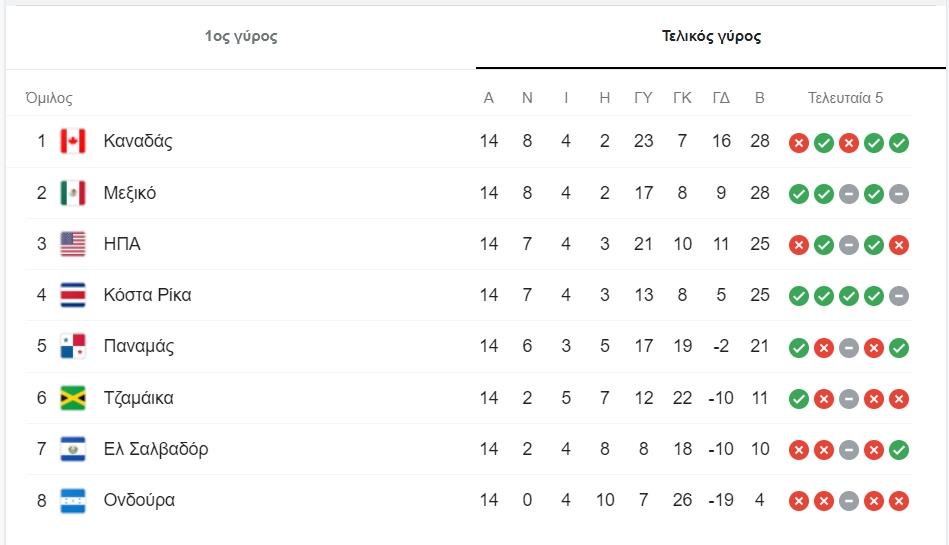The width and height of the screenshot is (949, 545).
Task: Open the Καναδάς team link
Action: 138,141
